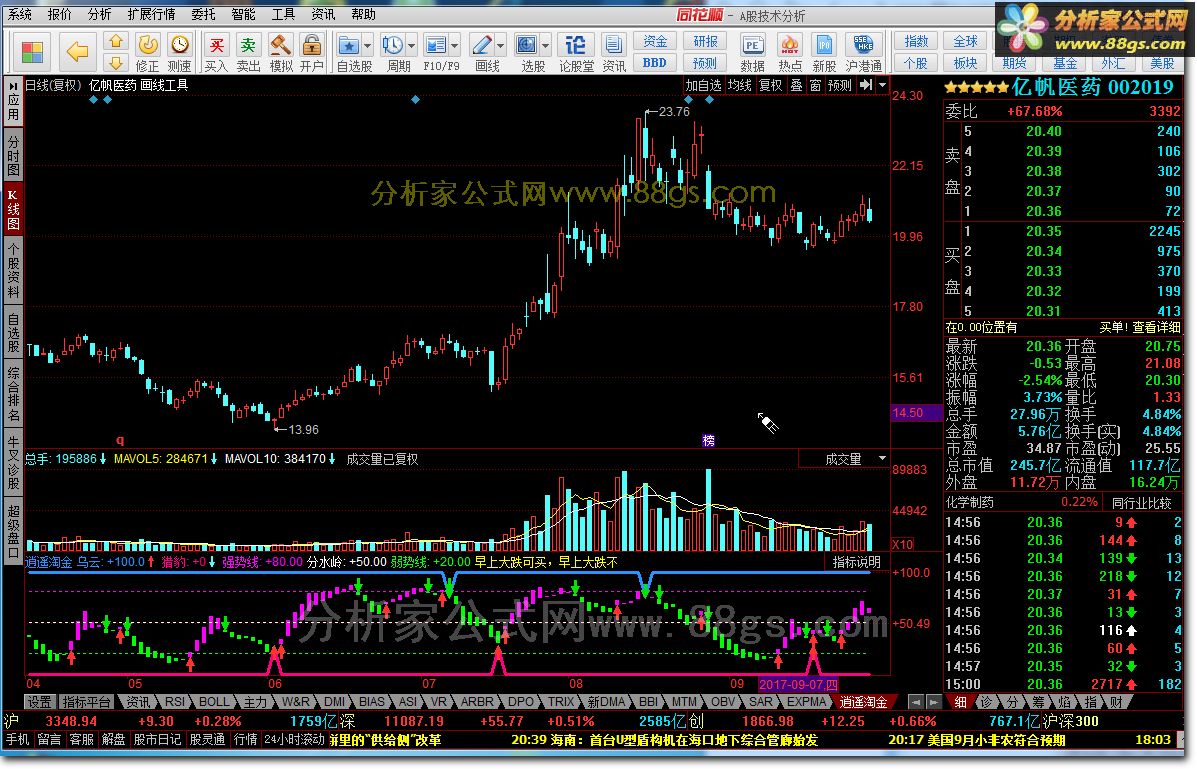Click the 开户 open account lock icon
Viewport: 1197px width, 769px height.
coord(311,52)
